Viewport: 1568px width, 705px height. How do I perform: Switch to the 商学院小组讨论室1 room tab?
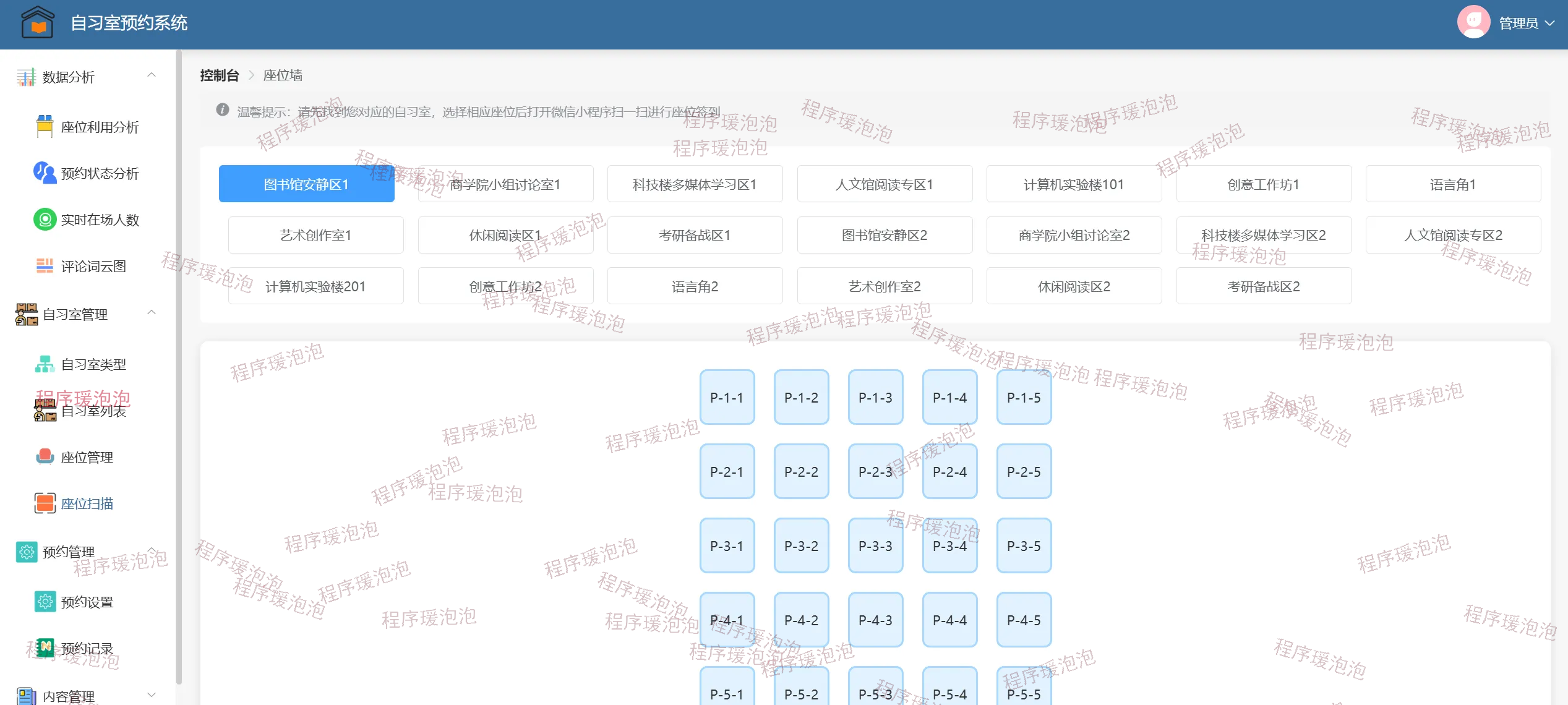(505, 184)
